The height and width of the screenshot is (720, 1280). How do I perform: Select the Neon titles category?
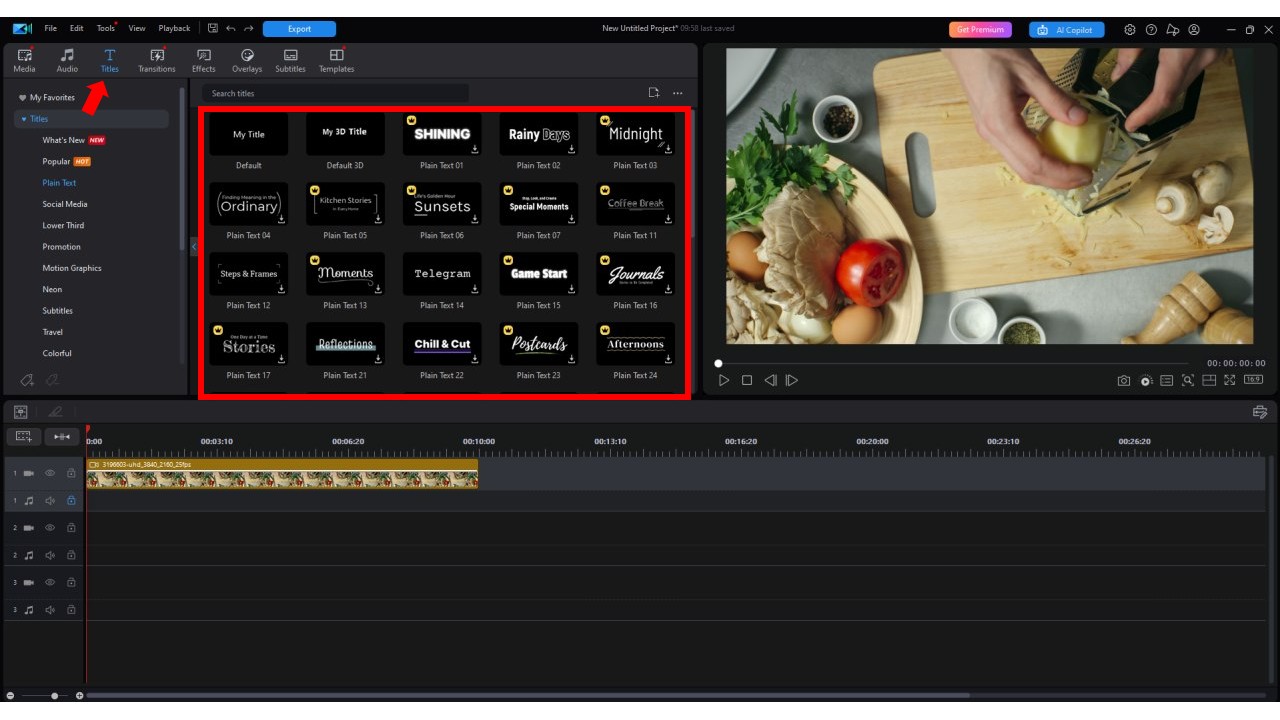pyautogui.click(x=52, y=289)
